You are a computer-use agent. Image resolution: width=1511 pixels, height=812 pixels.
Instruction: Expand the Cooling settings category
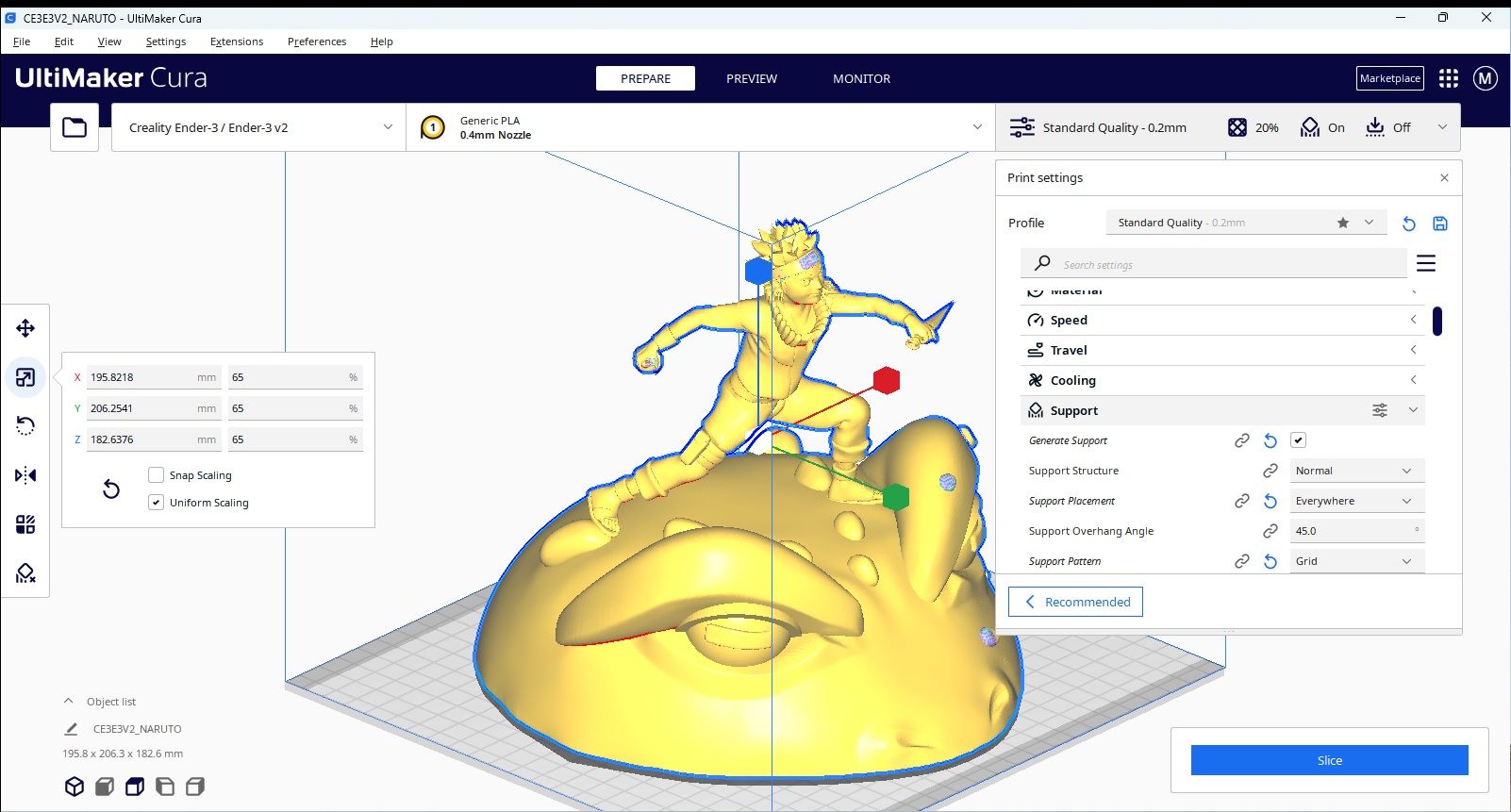(1222, 381)
